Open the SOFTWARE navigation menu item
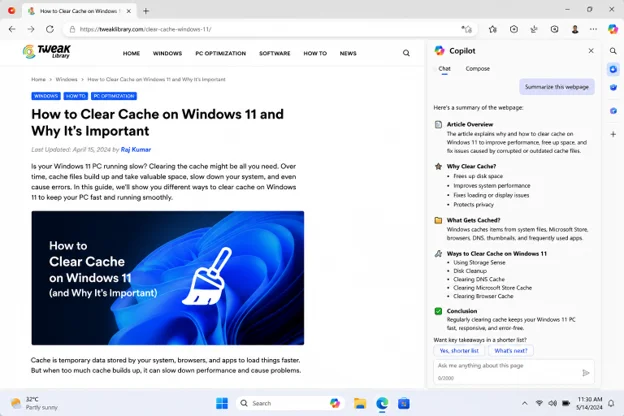Viewport: 624px width, 416px height. point(275,53)
